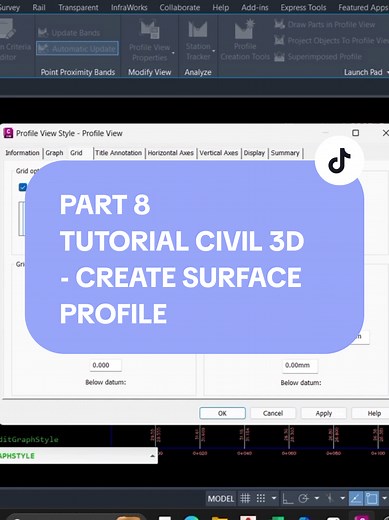The image size is (389, 520).
Task: Click the Profile Creation Tools icon
Action: point(245,29)
